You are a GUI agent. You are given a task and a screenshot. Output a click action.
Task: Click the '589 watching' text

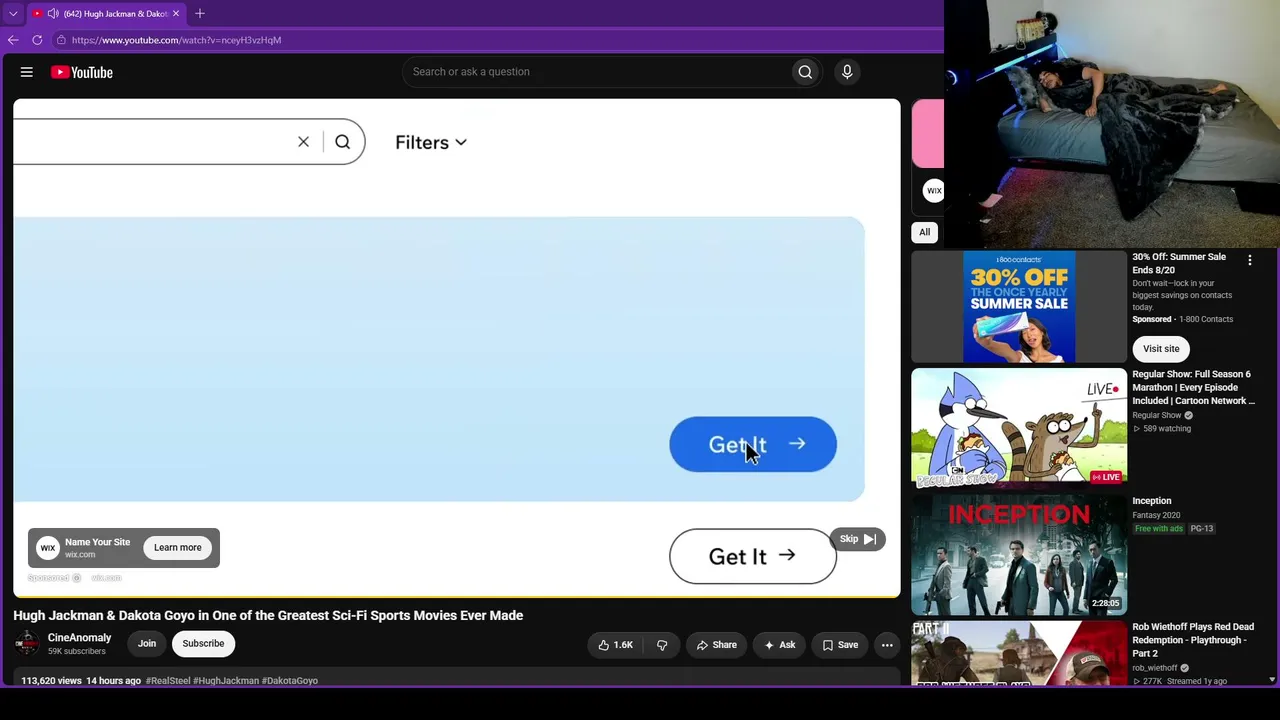coord(1167,429)
